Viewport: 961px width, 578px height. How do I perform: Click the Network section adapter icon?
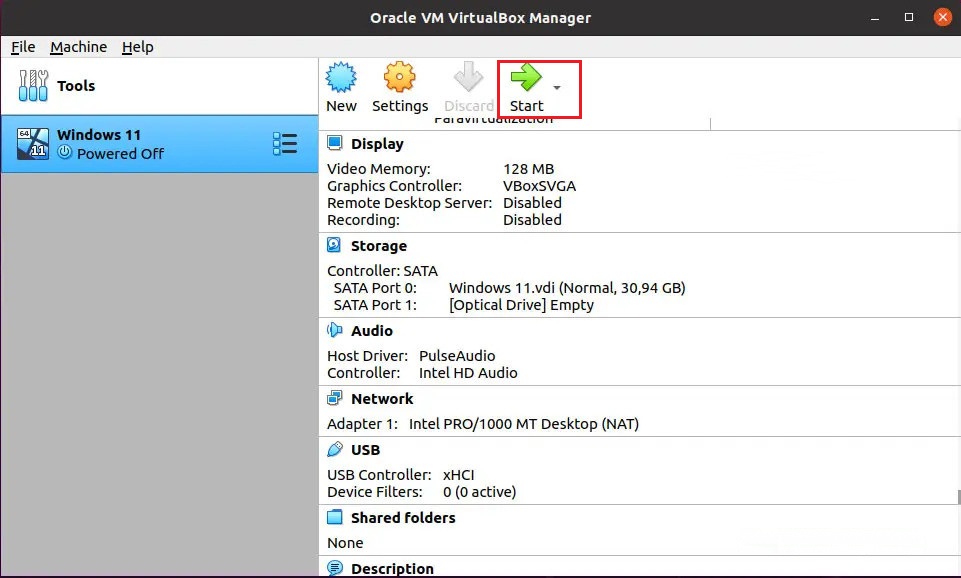pos(335,398)
